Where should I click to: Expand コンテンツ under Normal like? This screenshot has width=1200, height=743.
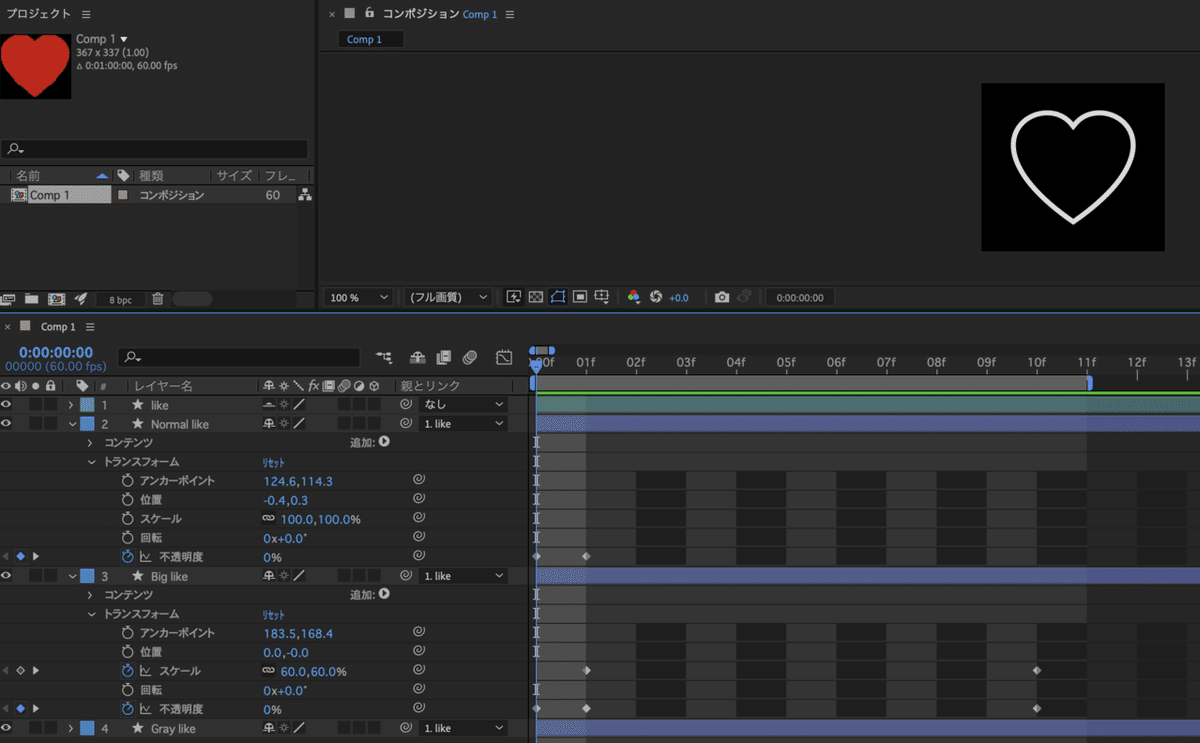(x=90, y=443)
